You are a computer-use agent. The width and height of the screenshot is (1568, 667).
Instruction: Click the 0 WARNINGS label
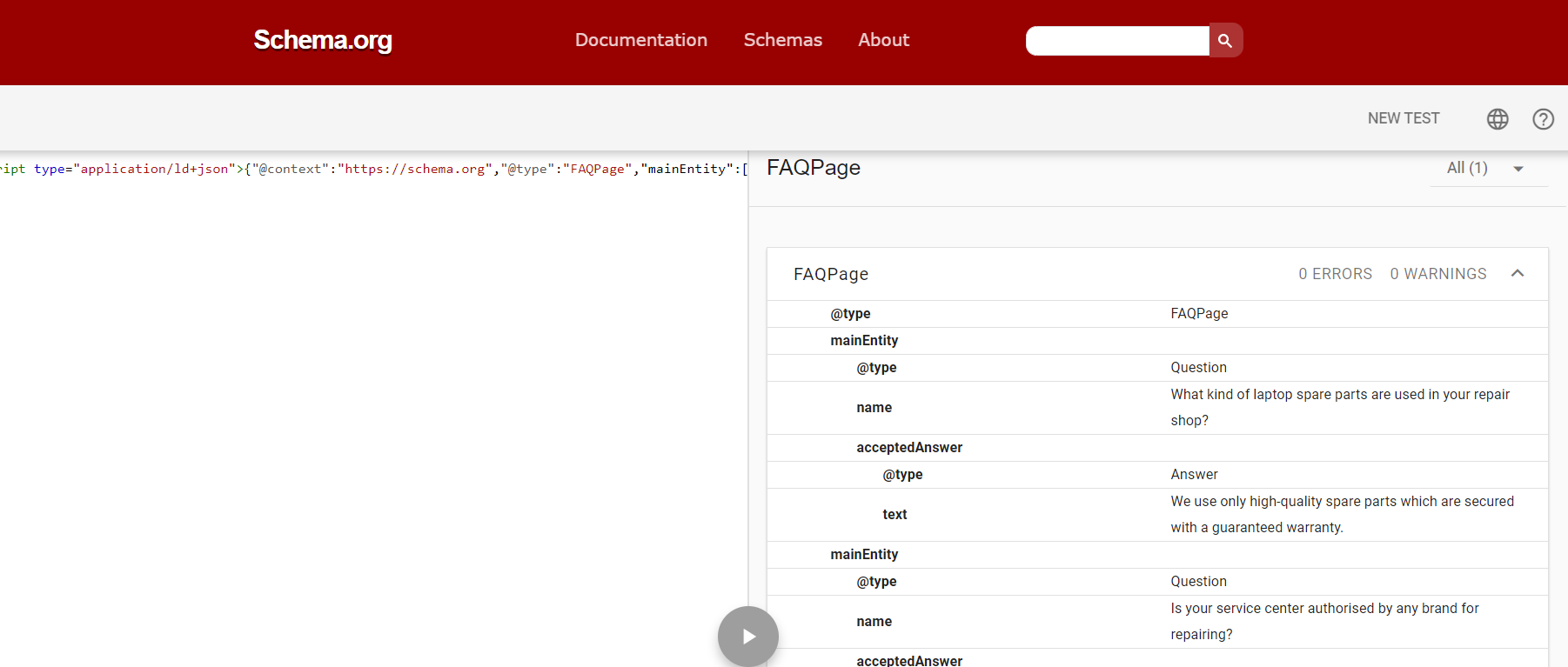[1438, 274]
